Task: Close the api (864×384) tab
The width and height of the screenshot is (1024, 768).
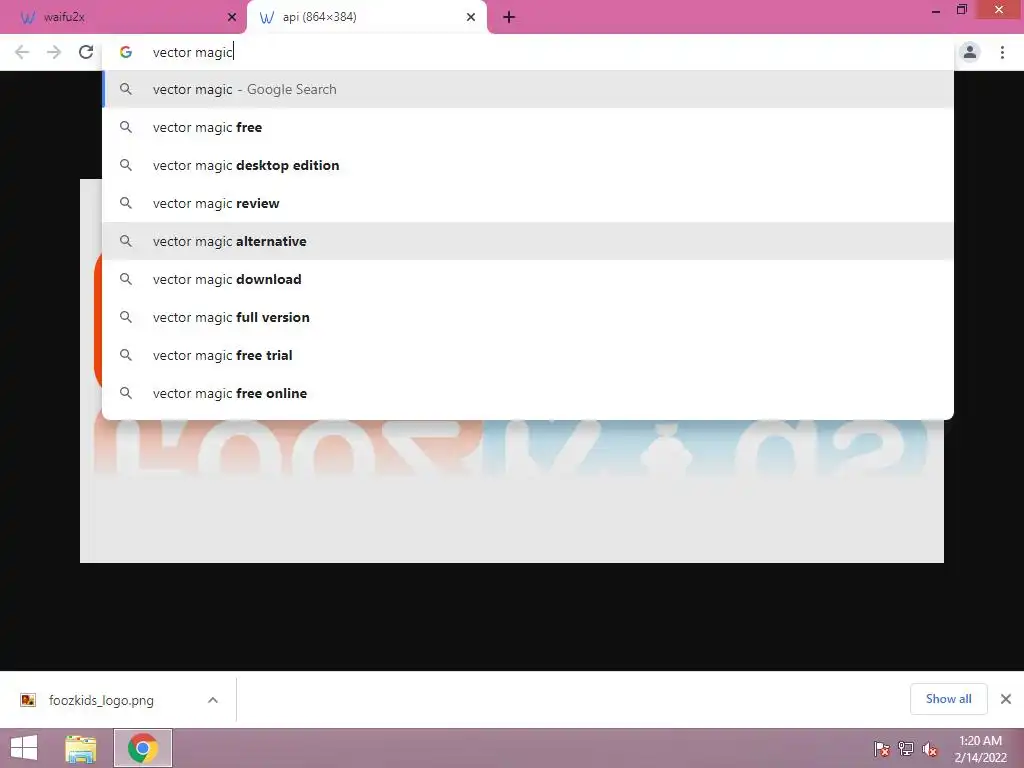Action: click(x=471, y=17)
